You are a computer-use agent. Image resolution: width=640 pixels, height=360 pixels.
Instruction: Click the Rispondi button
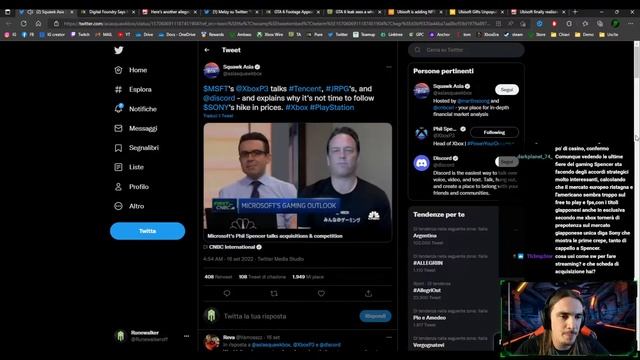(x=375, y=316)
